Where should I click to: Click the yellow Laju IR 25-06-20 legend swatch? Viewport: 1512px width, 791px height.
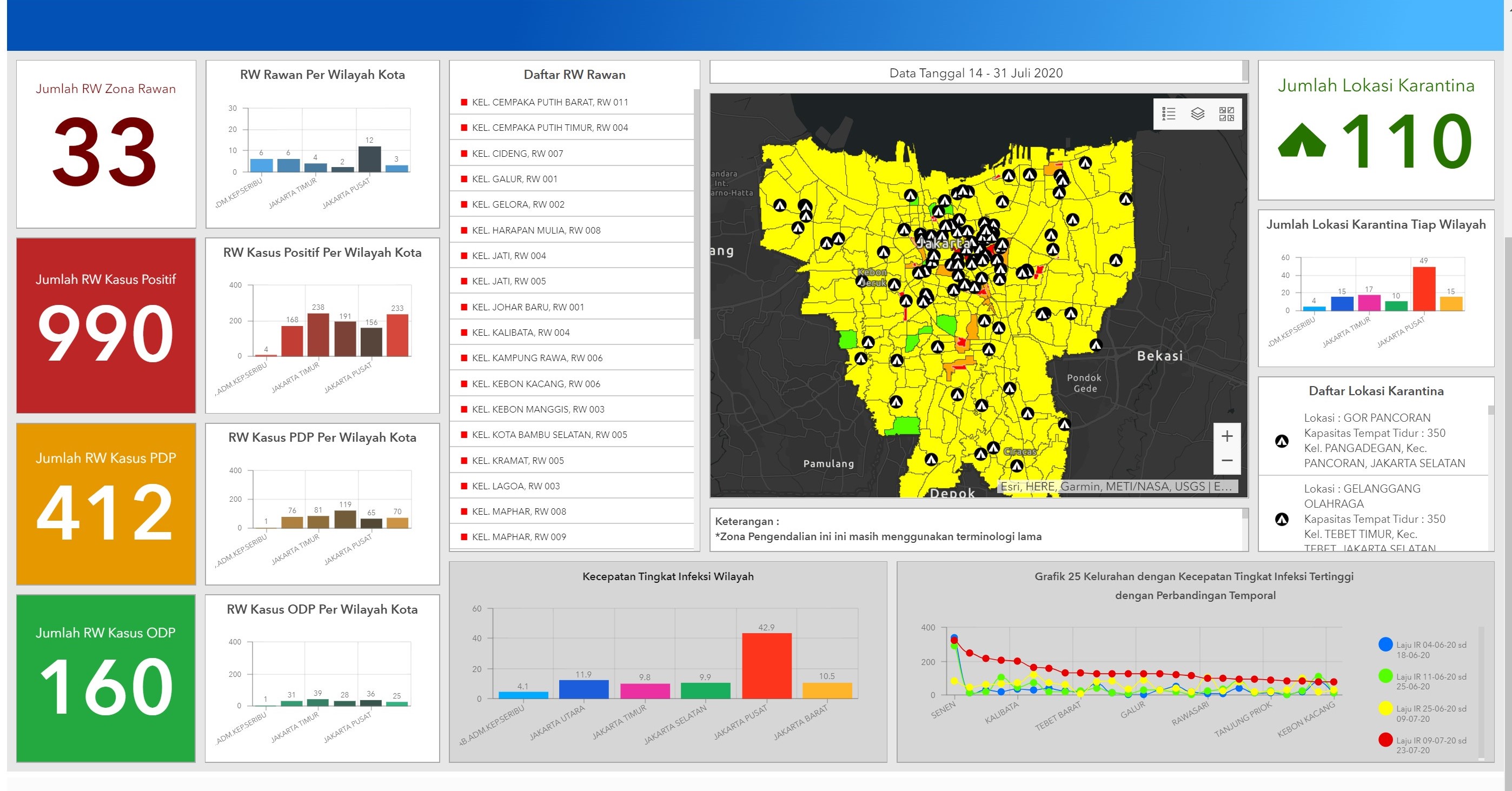point(1385,708)
